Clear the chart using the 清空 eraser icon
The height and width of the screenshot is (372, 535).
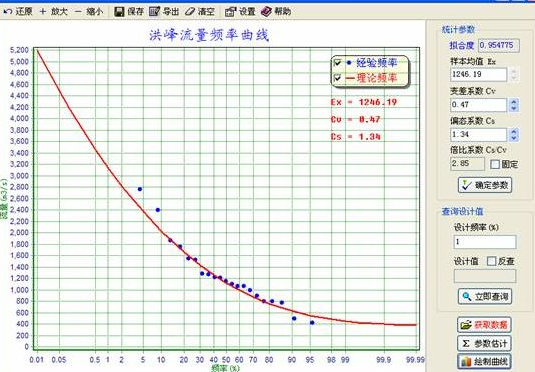(x=190, y=12)
